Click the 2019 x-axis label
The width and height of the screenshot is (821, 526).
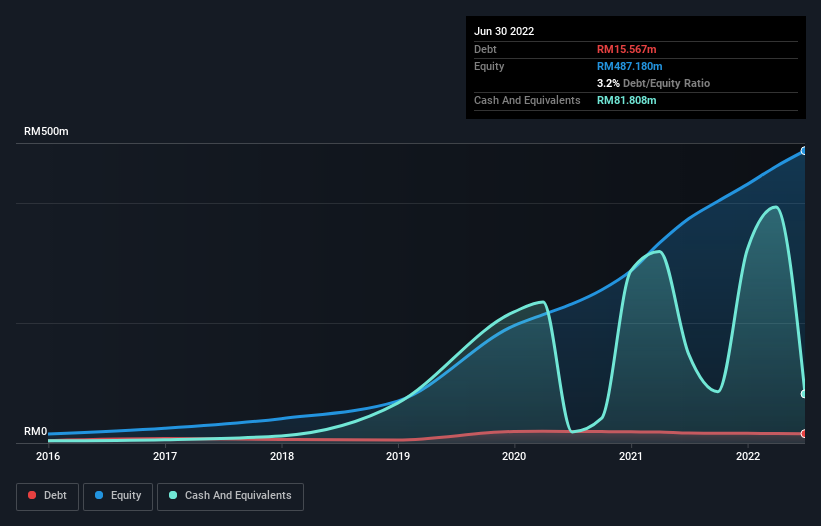click(398, 456)
